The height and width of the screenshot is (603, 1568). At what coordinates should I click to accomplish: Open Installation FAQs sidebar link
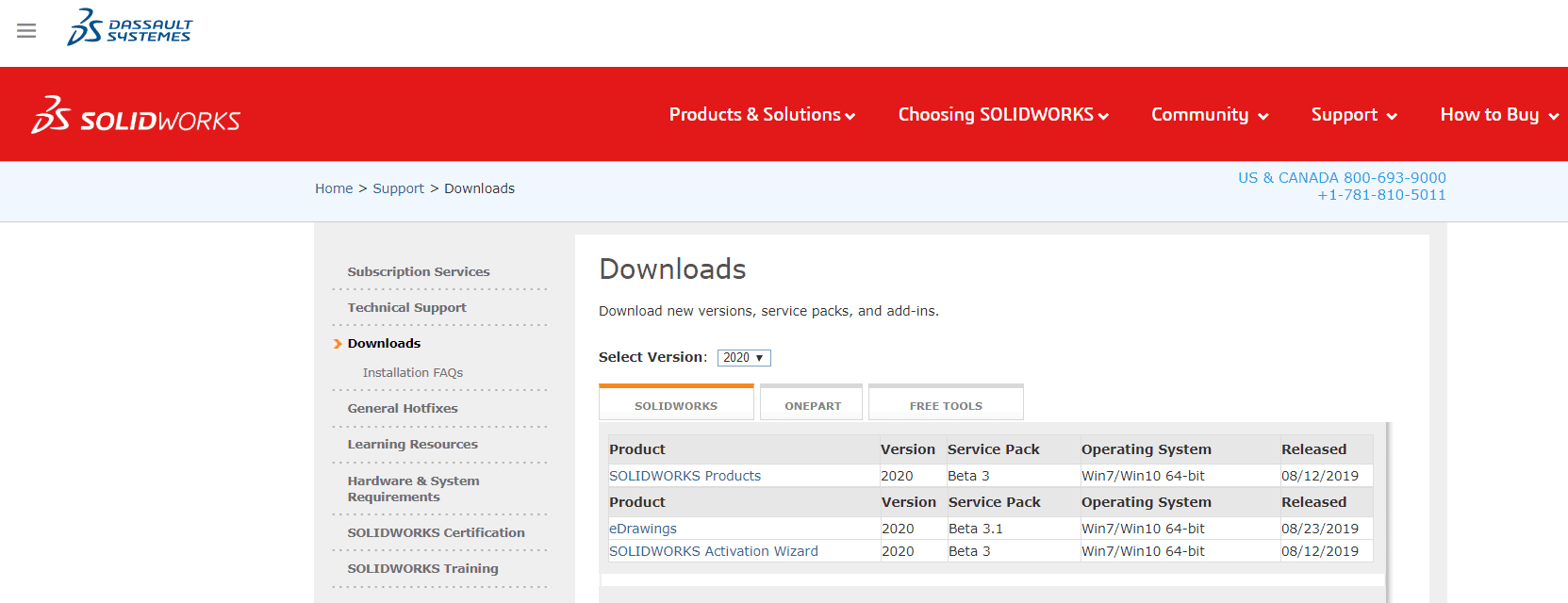click(x=413, y=373)
